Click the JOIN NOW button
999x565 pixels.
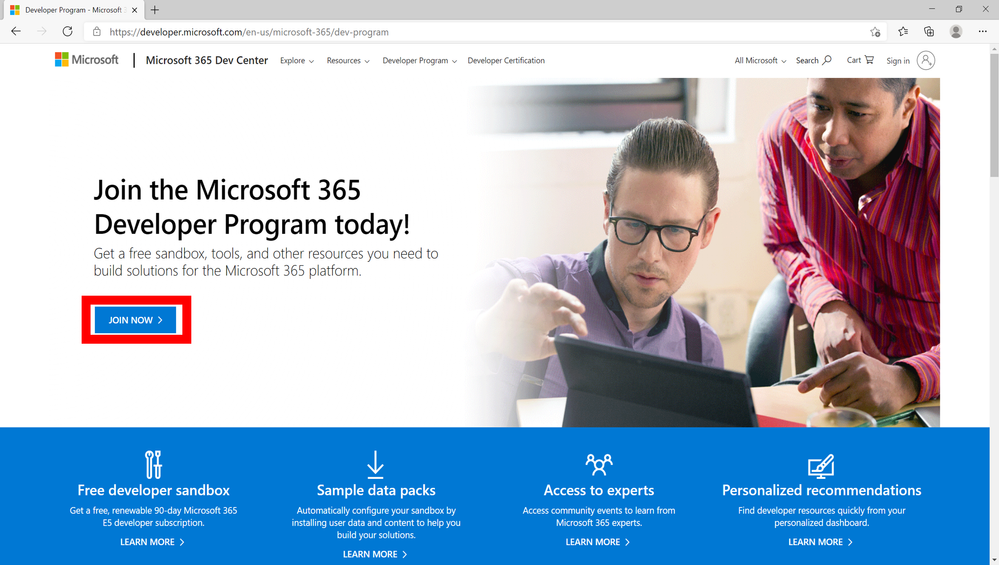135,320
